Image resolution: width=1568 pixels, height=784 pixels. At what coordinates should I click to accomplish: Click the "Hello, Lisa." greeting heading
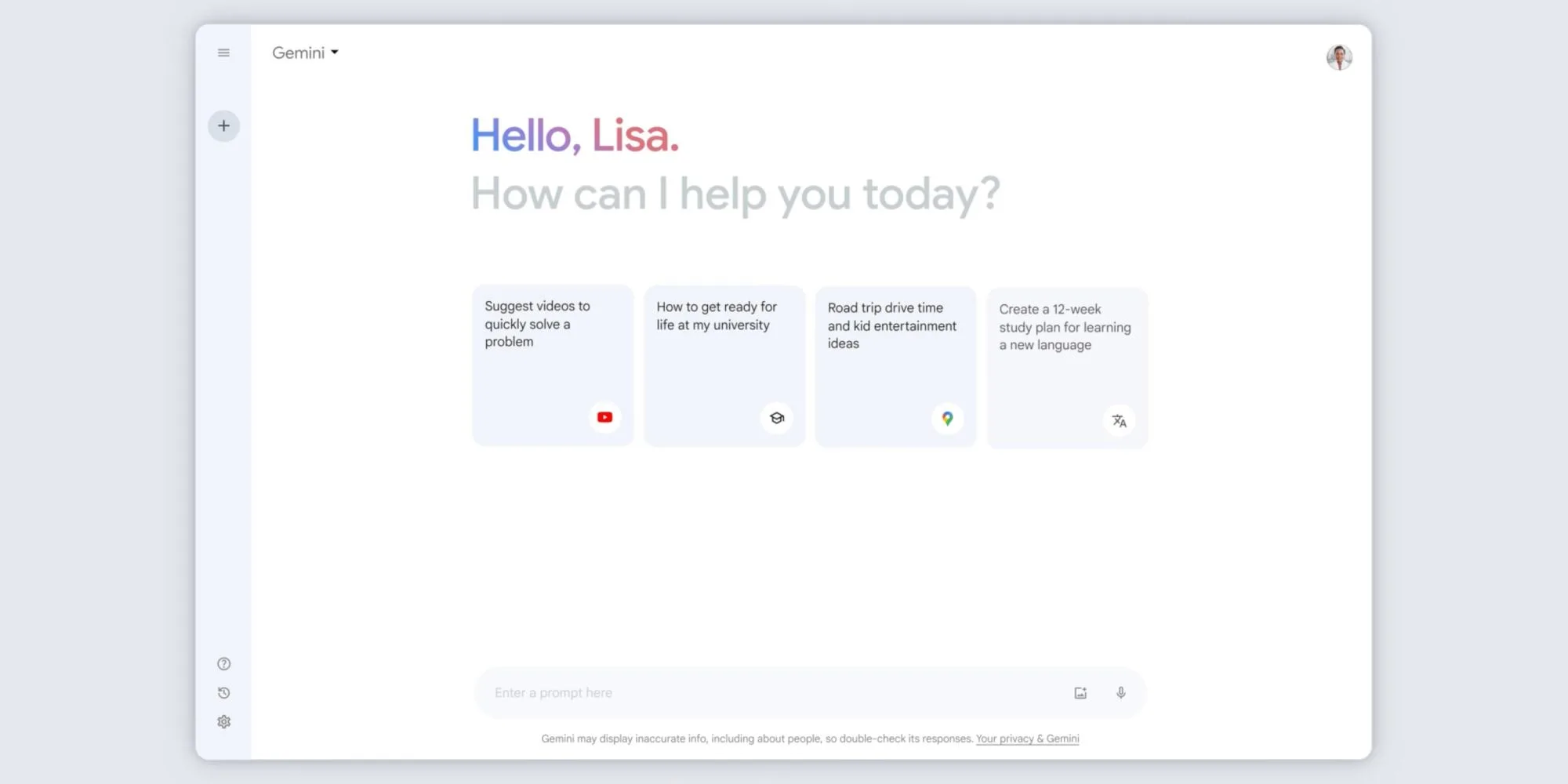575,136
